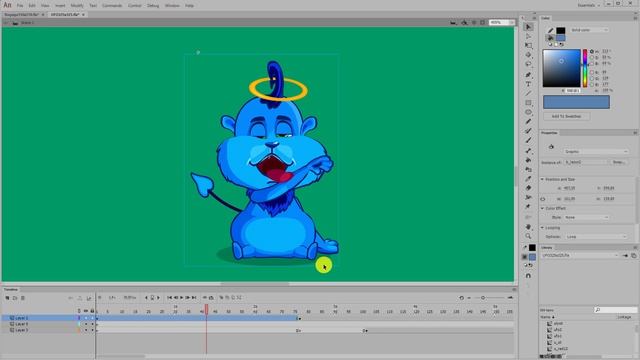Pin the current library arrow icon
Screen dimensions: 640x360
point(625,256)
